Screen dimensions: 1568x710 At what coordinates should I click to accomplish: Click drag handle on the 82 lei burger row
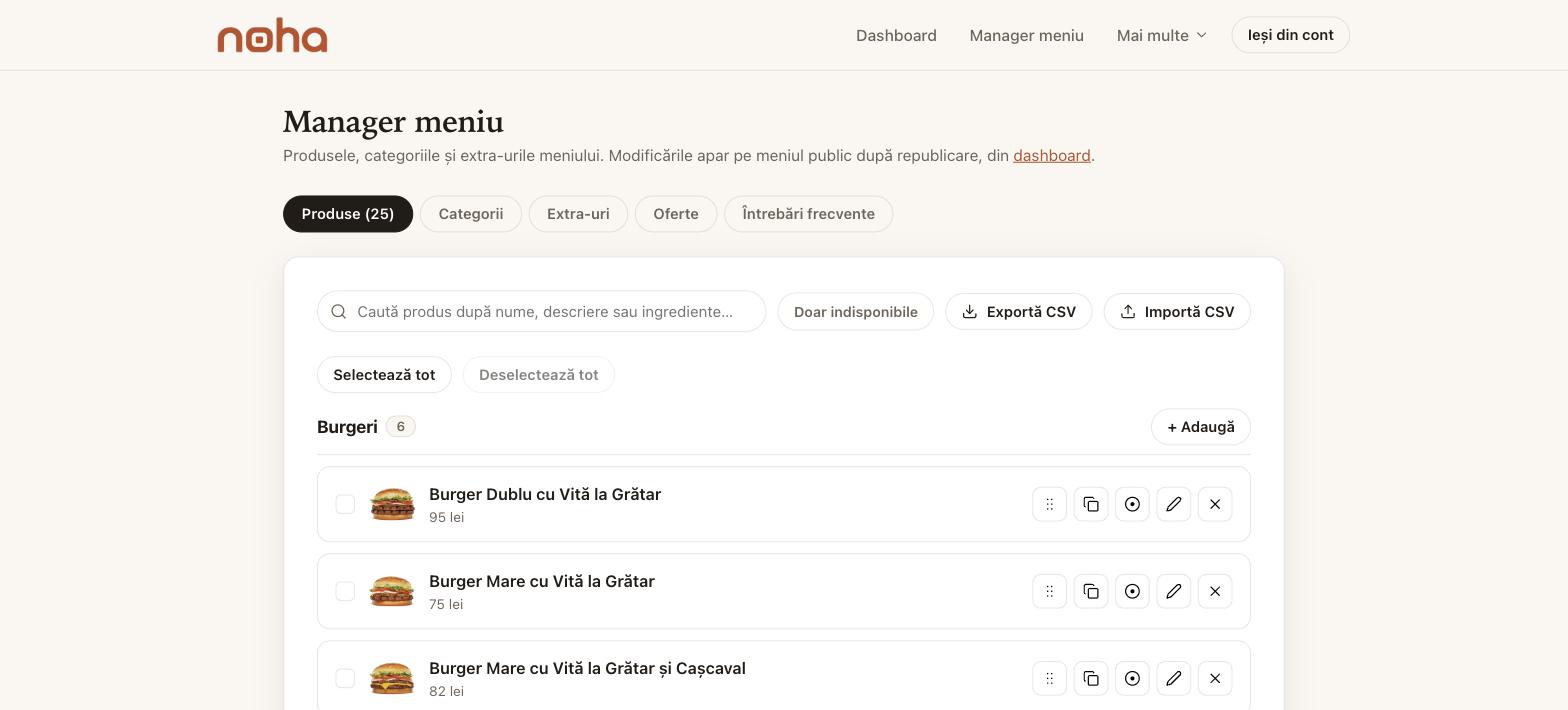point(1049,678)
